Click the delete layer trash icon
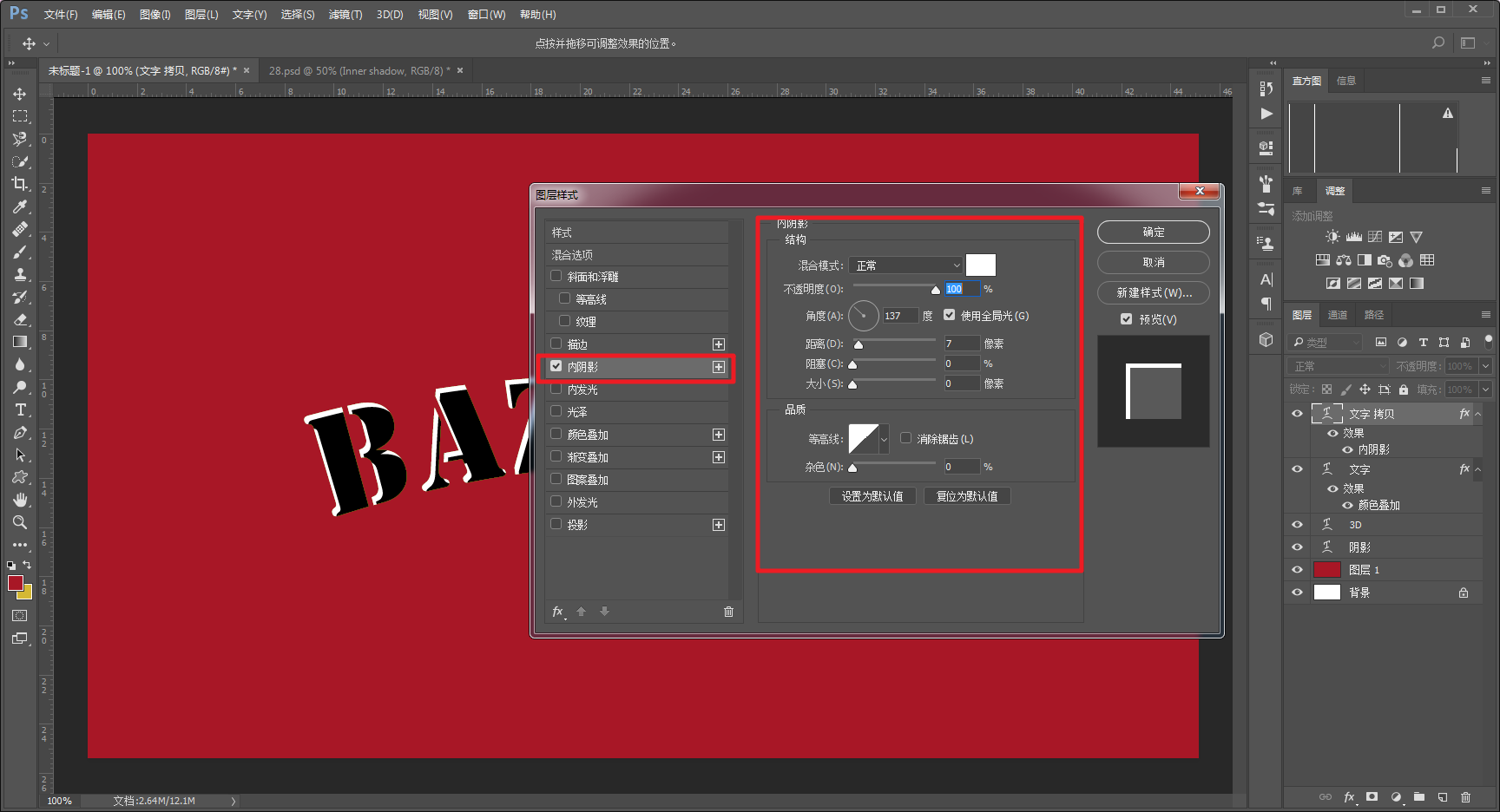Image resolution: width=1500 pixels, height=812 pixels. [x=1465, y=797]
